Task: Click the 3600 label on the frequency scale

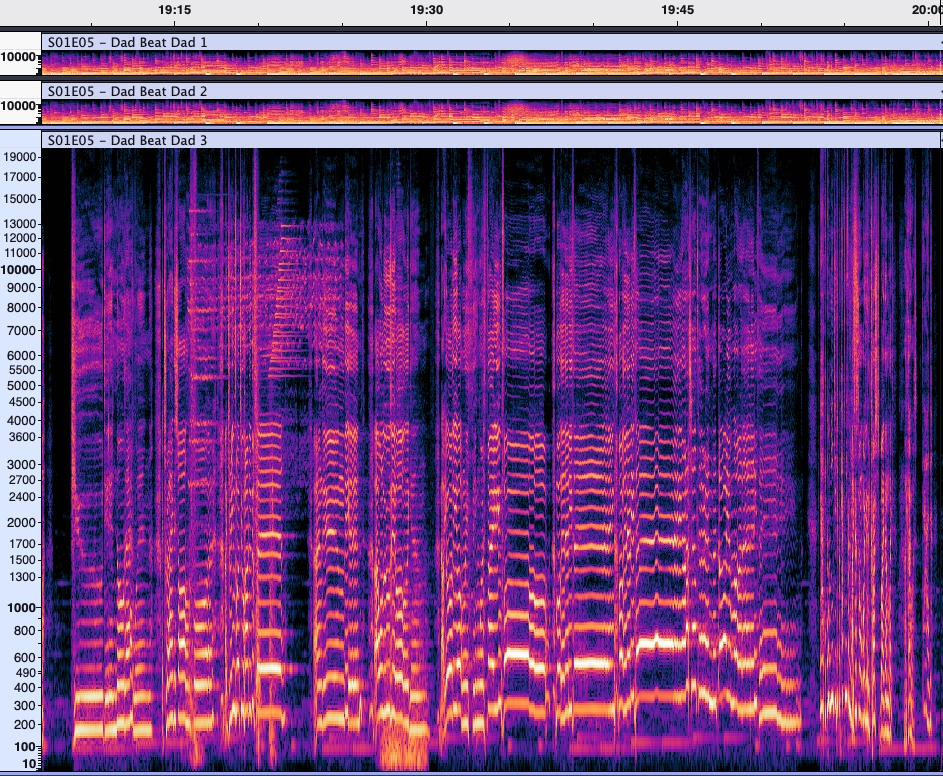Action: (x=24, y=437)
